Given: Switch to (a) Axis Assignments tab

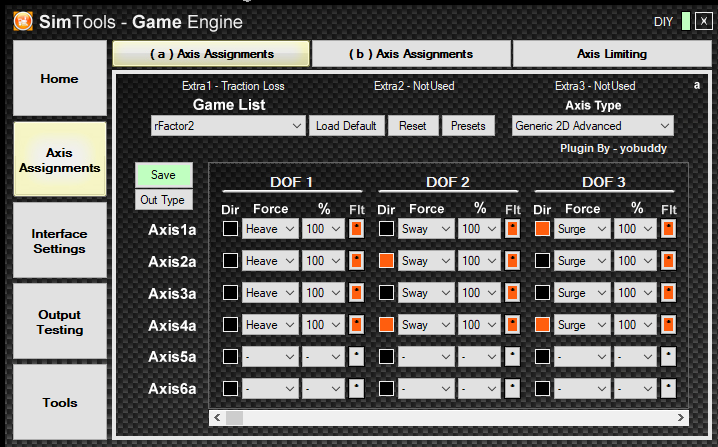Looking at the screenshot, I should (211, 54).
